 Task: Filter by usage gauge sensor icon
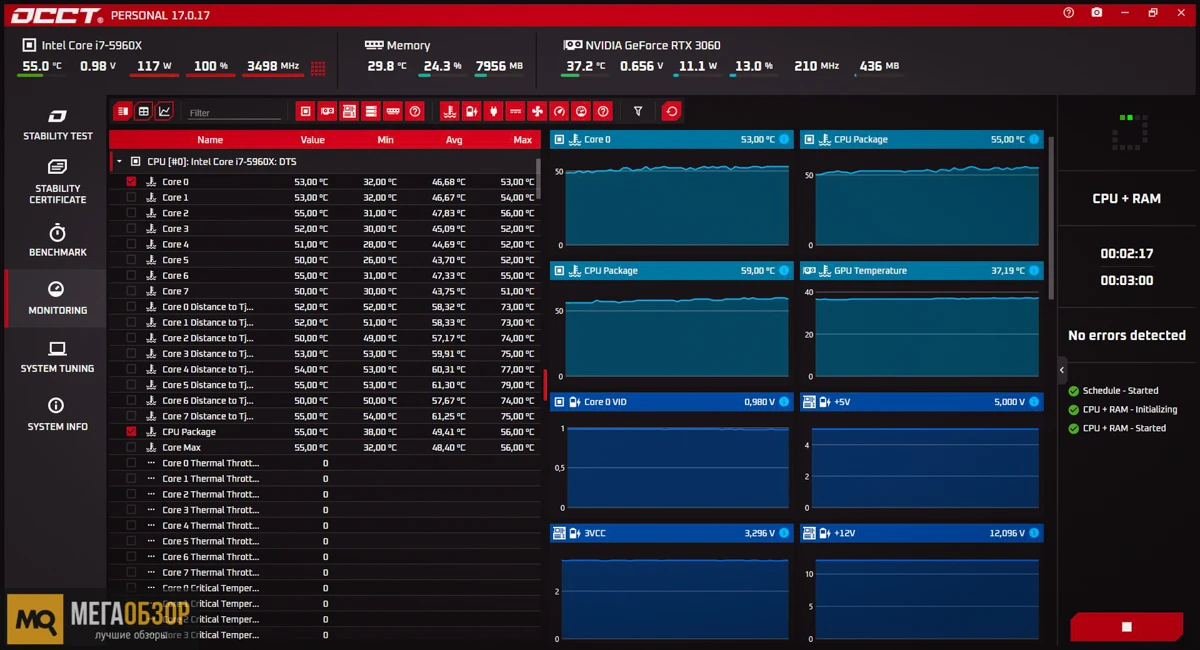coord(559,111)
